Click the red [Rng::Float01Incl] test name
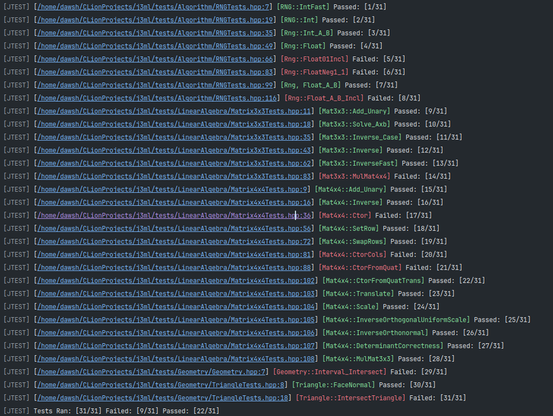 (x=314, y=59)
